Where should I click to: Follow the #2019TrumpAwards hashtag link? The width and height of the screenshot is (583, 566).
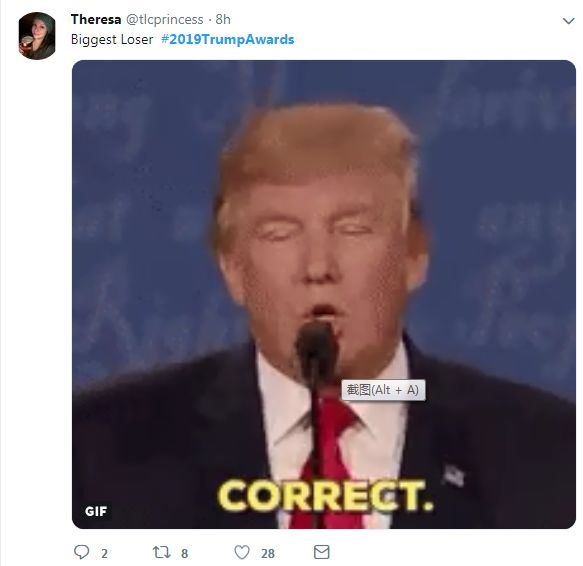(x=228, y=39)
